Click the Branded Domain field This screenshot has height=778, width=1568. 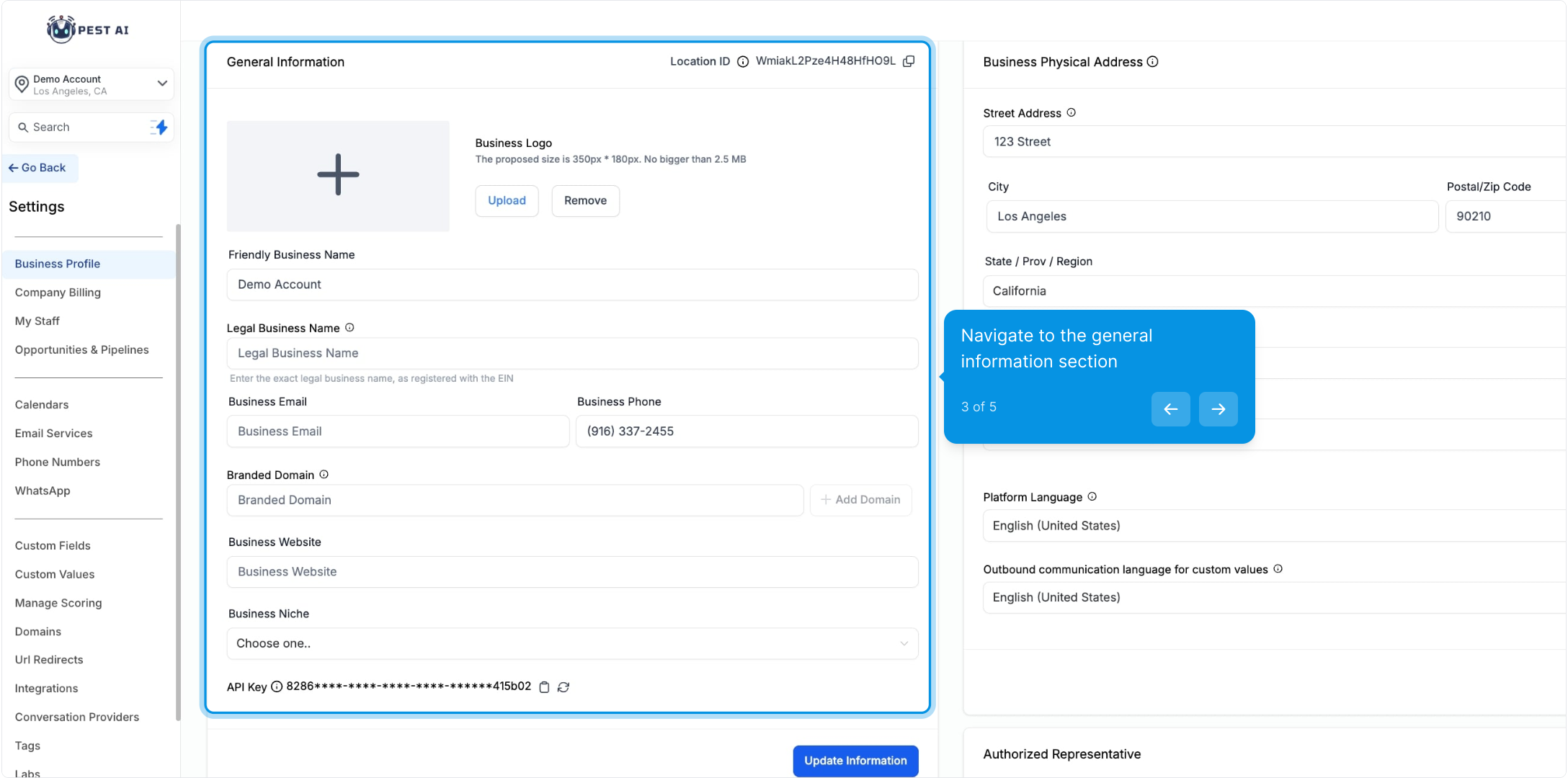coord(515,500)
